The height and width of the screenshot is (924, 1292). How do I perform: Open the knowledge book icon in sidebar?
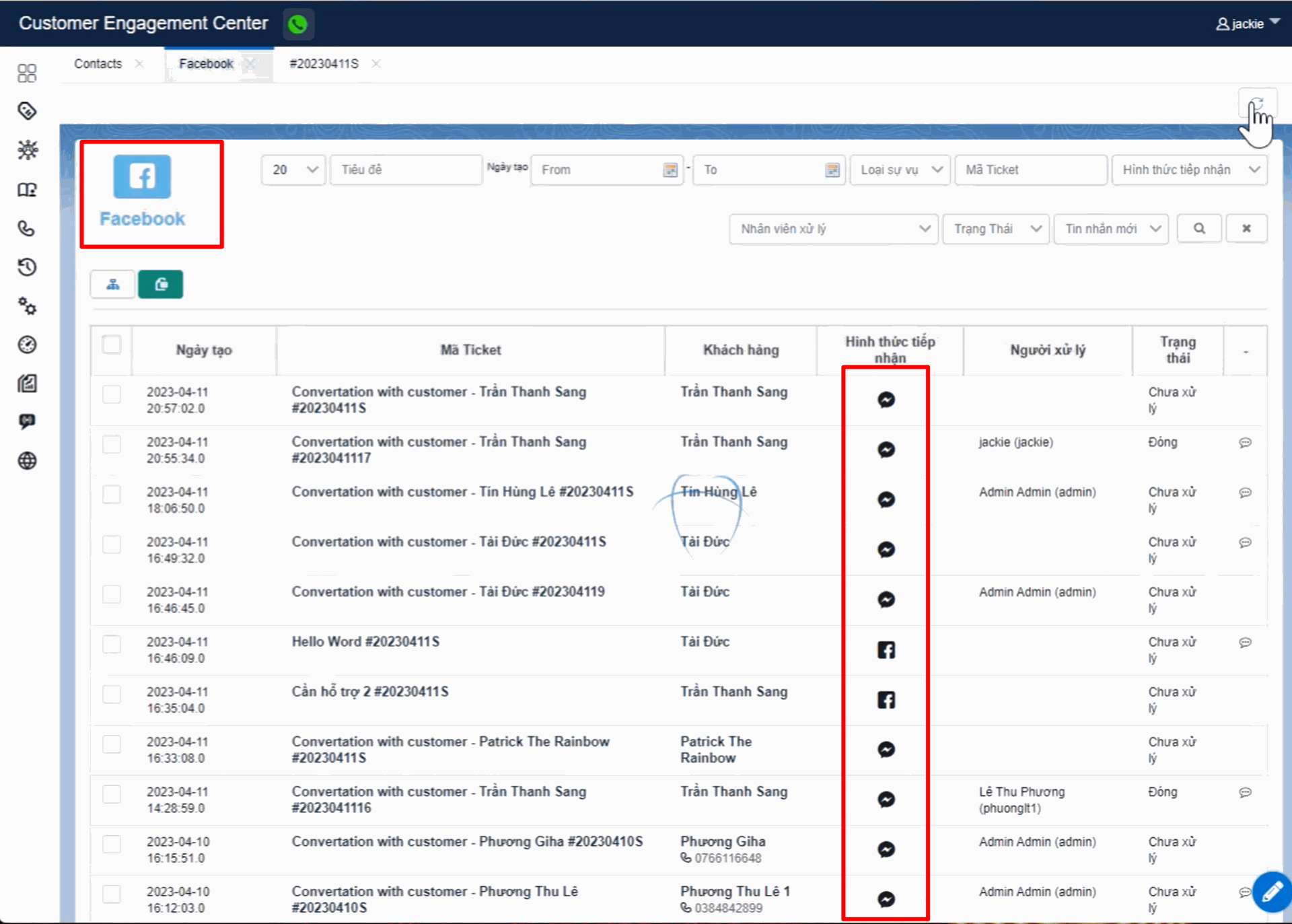pyautogui.click(x=27, y=190)
